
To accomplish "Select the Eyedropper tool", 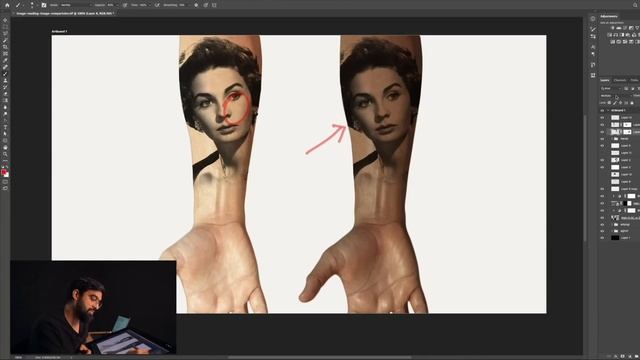I will click(x=5, y=60).
